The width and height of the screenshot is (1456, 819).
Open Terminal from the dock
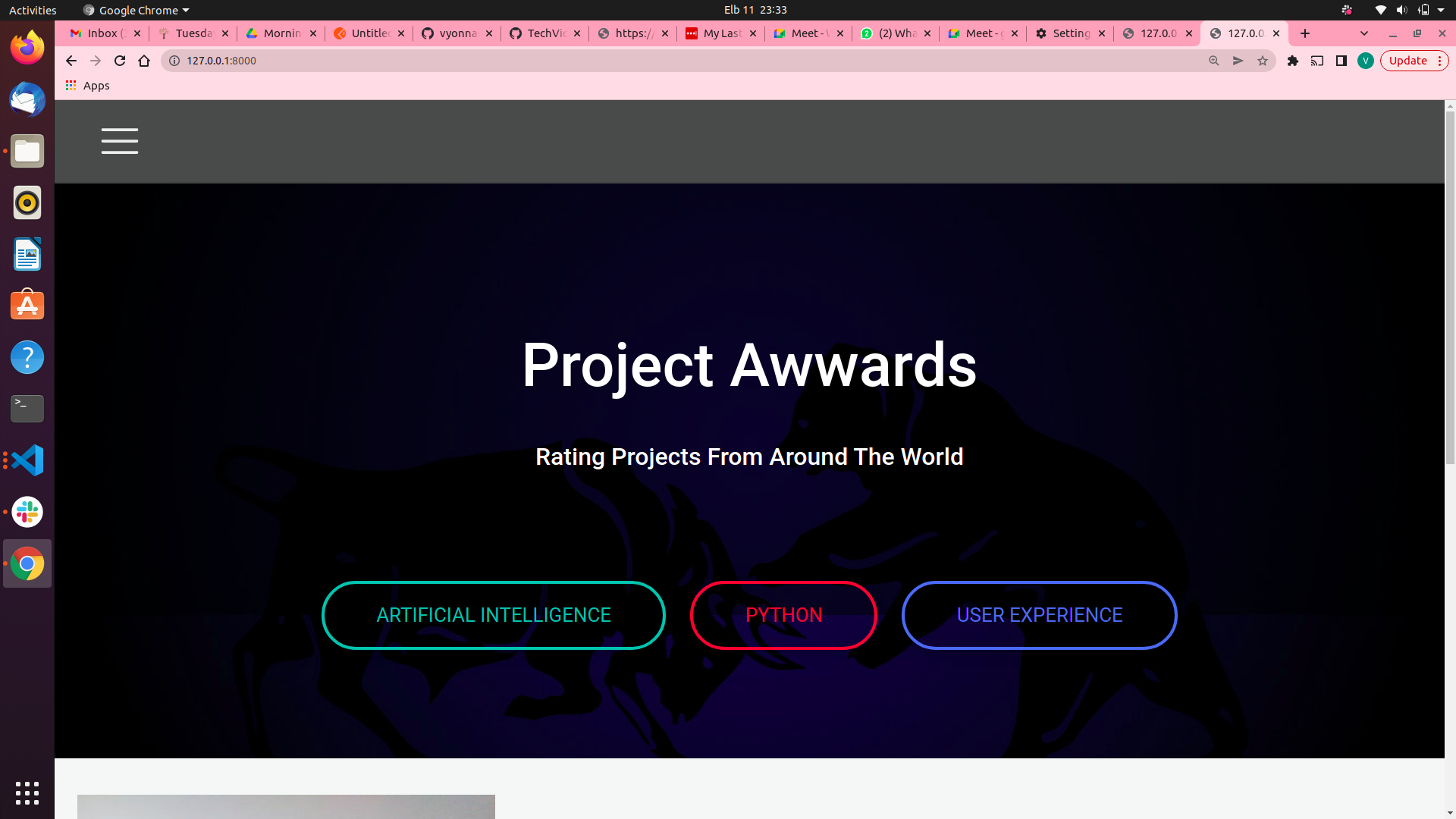(x=27, y=409)
